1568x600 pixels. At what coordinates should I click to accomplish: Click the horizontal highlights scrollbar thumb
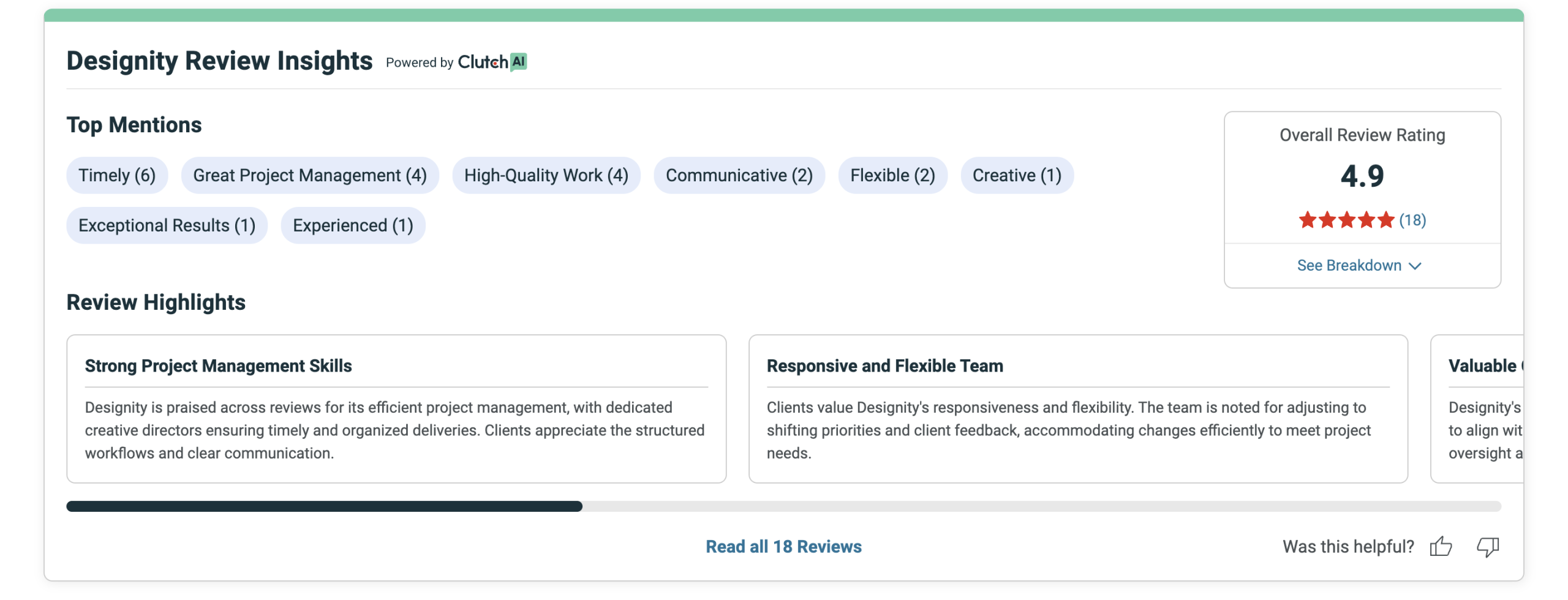[x=324, y=506]
